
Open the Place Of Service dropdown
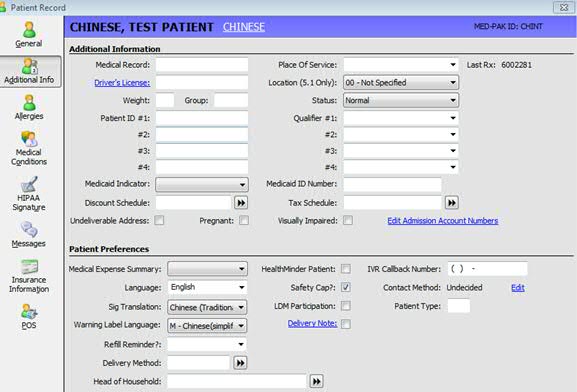(x=401, y=65)
